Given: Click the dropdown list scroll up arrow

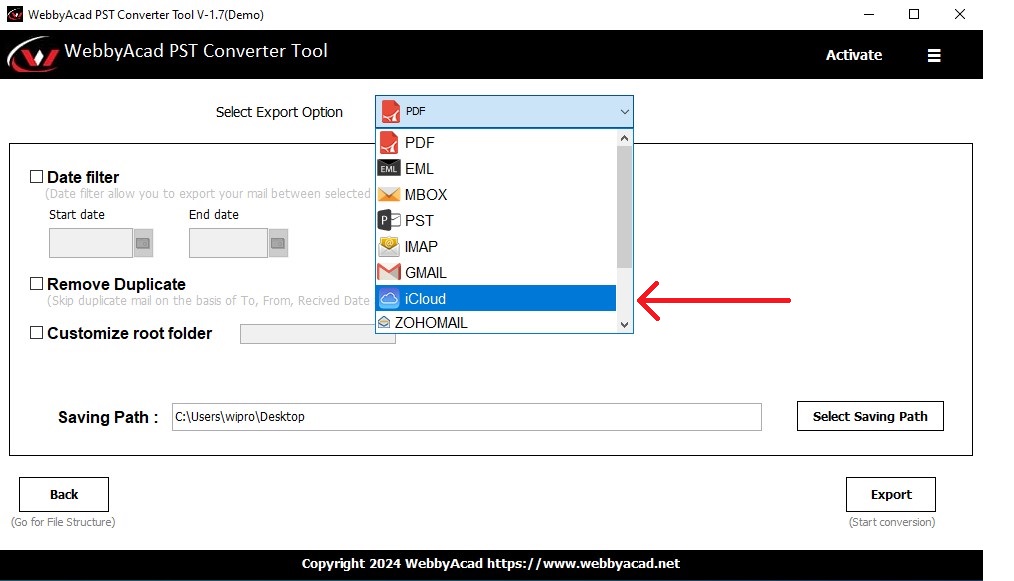Looking at the screenshot, I should point(624,138).
